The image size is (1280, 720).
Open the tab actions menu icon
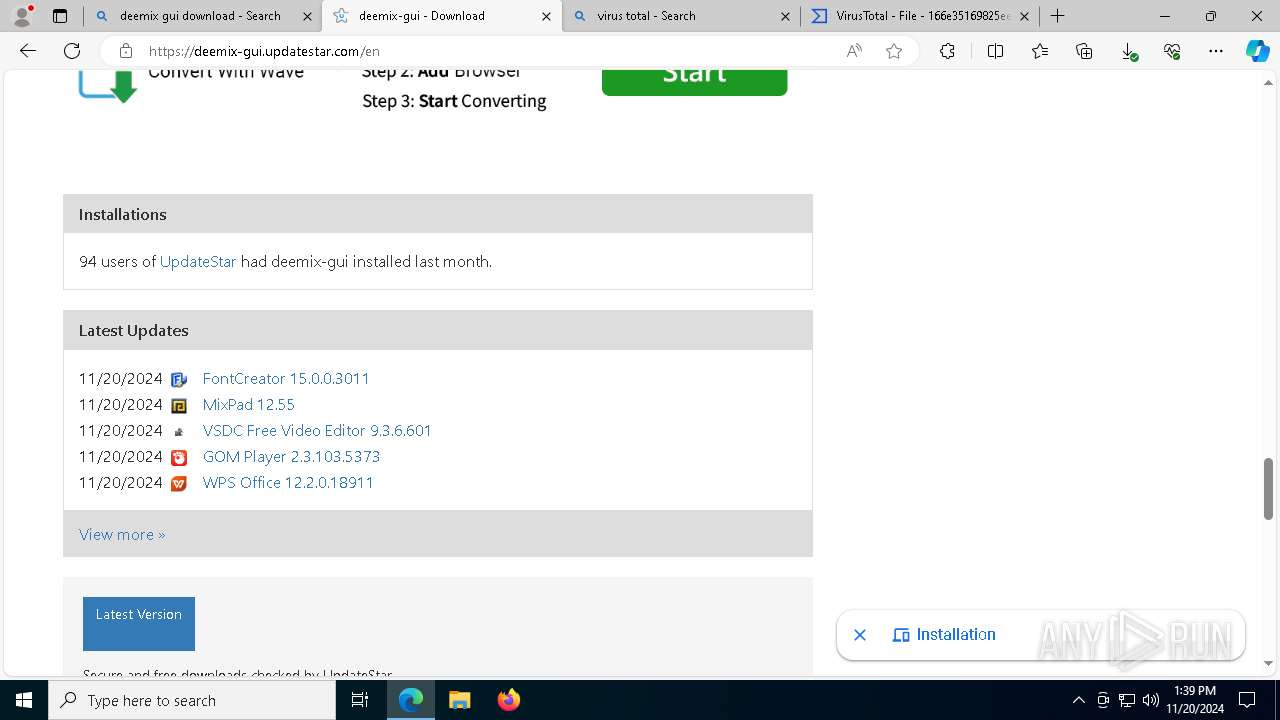pyautogui.click(x=60, y=16)
